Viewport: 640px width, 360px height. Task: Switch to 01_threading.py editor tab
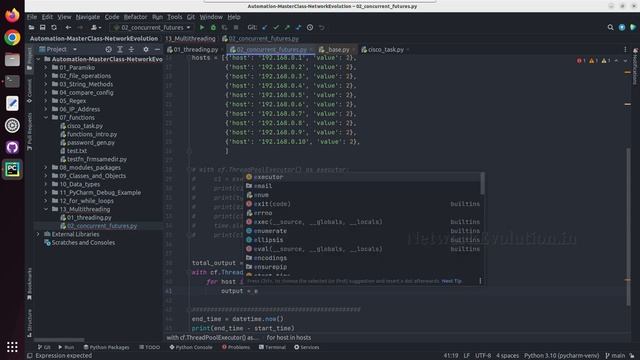click(195, 49)
